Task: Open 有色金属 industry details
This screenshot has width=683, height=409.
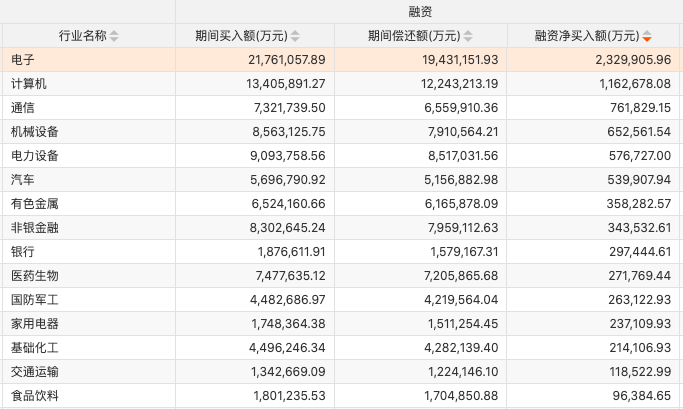Action: click(x=35, y=204)
